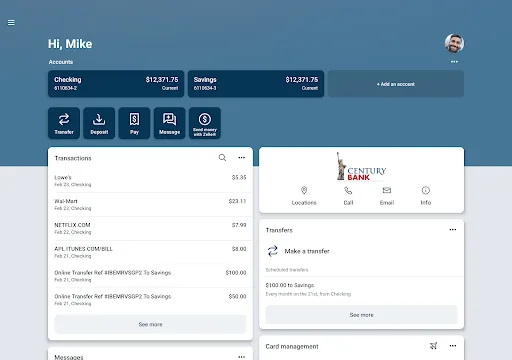Open the Message quick action

click(169, 123)
